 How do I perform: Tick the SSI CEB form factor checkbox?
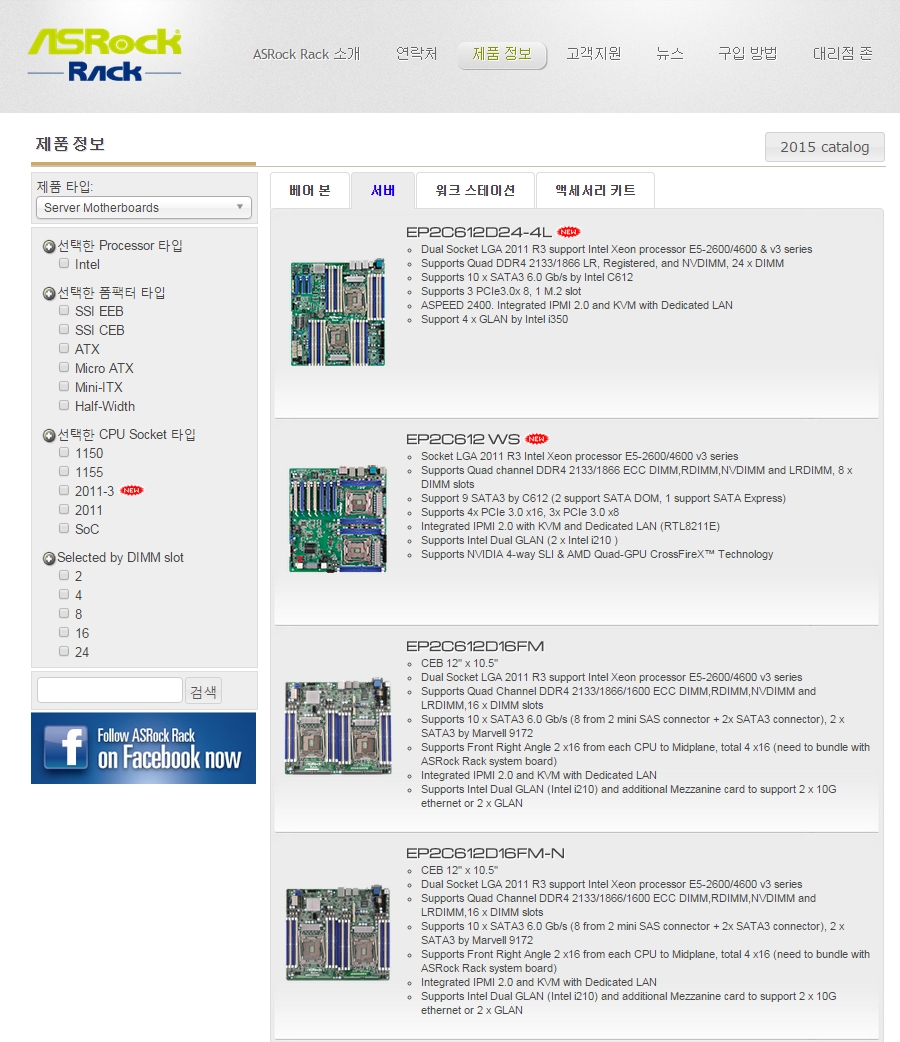point(64,329)
